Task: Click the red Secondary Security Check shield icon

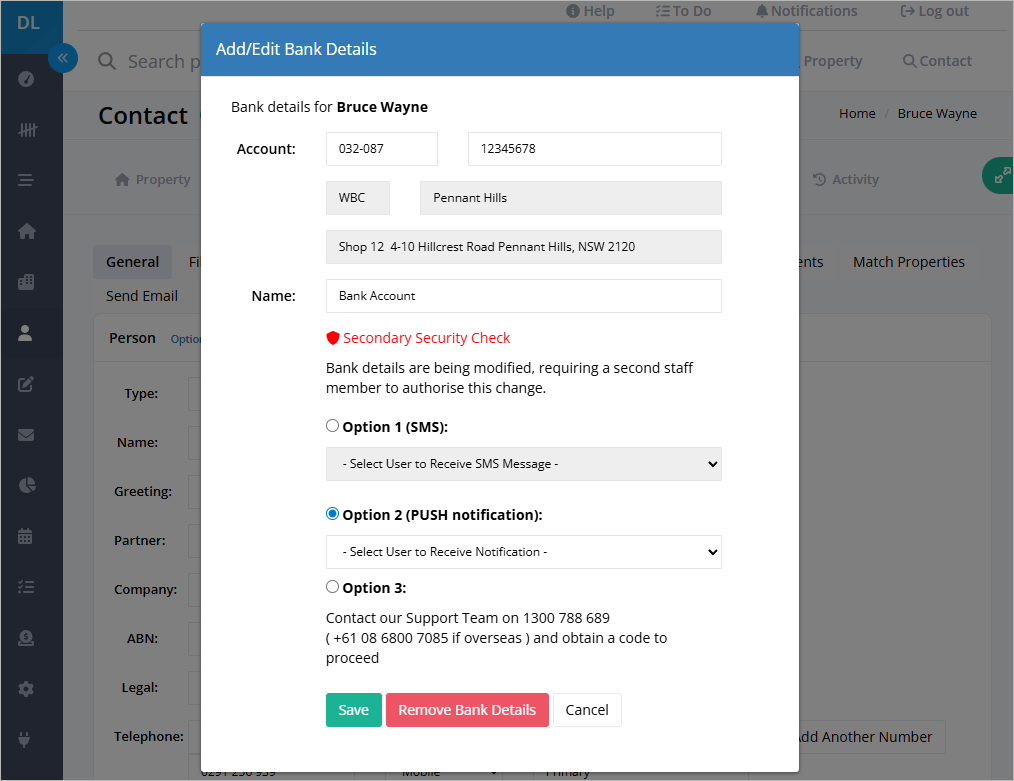Action: (x=333, y=338)
